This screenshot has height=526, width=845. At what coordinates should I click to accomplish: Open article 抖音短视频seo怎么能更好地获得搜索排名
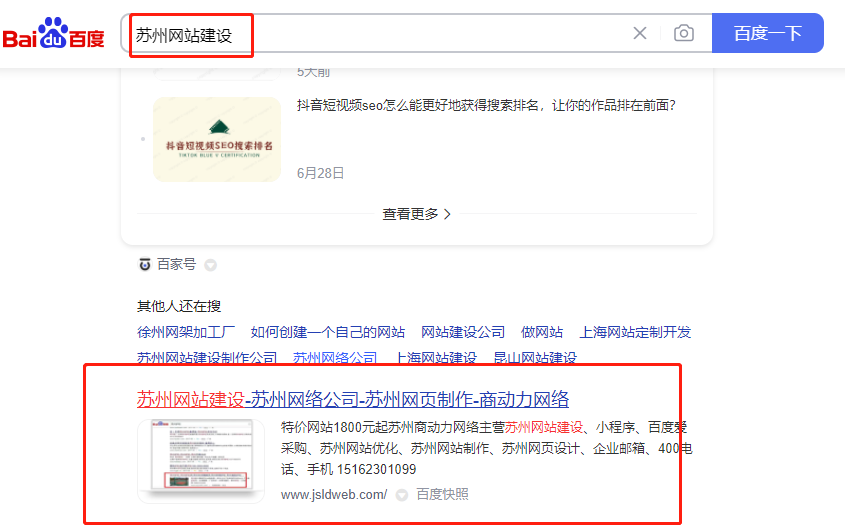point(486,105)
